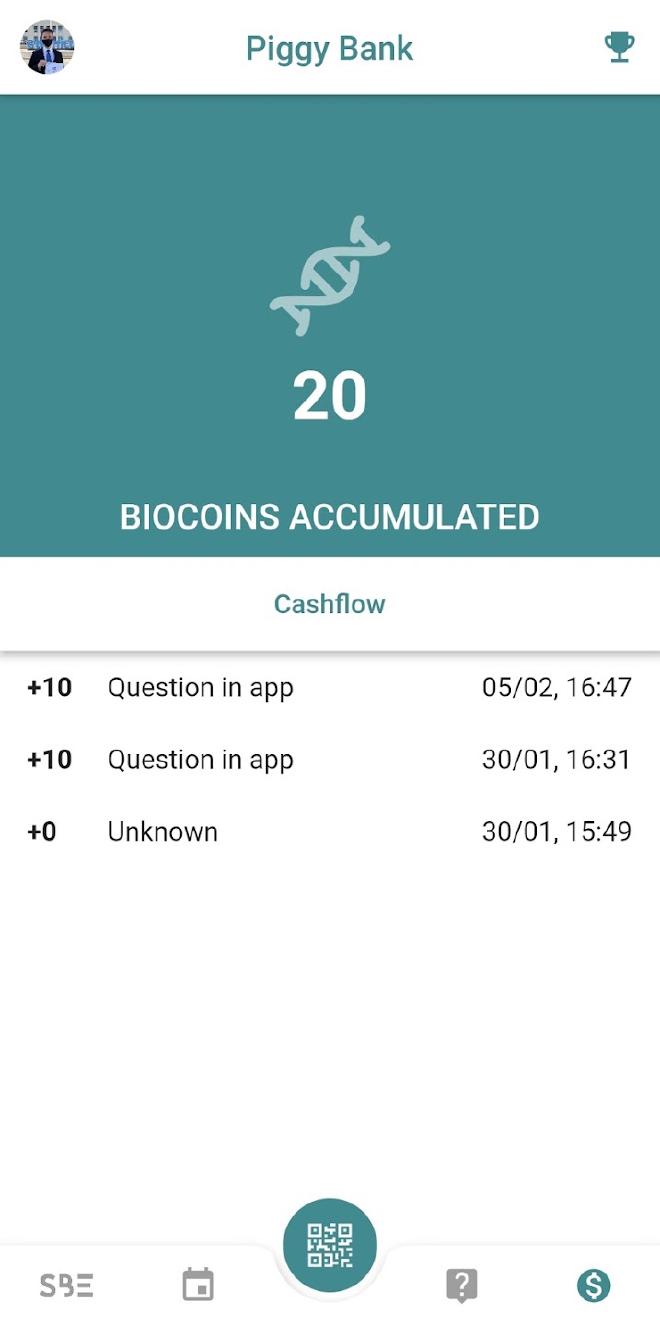Tap the question mark quiz icon

point(461,1286)
